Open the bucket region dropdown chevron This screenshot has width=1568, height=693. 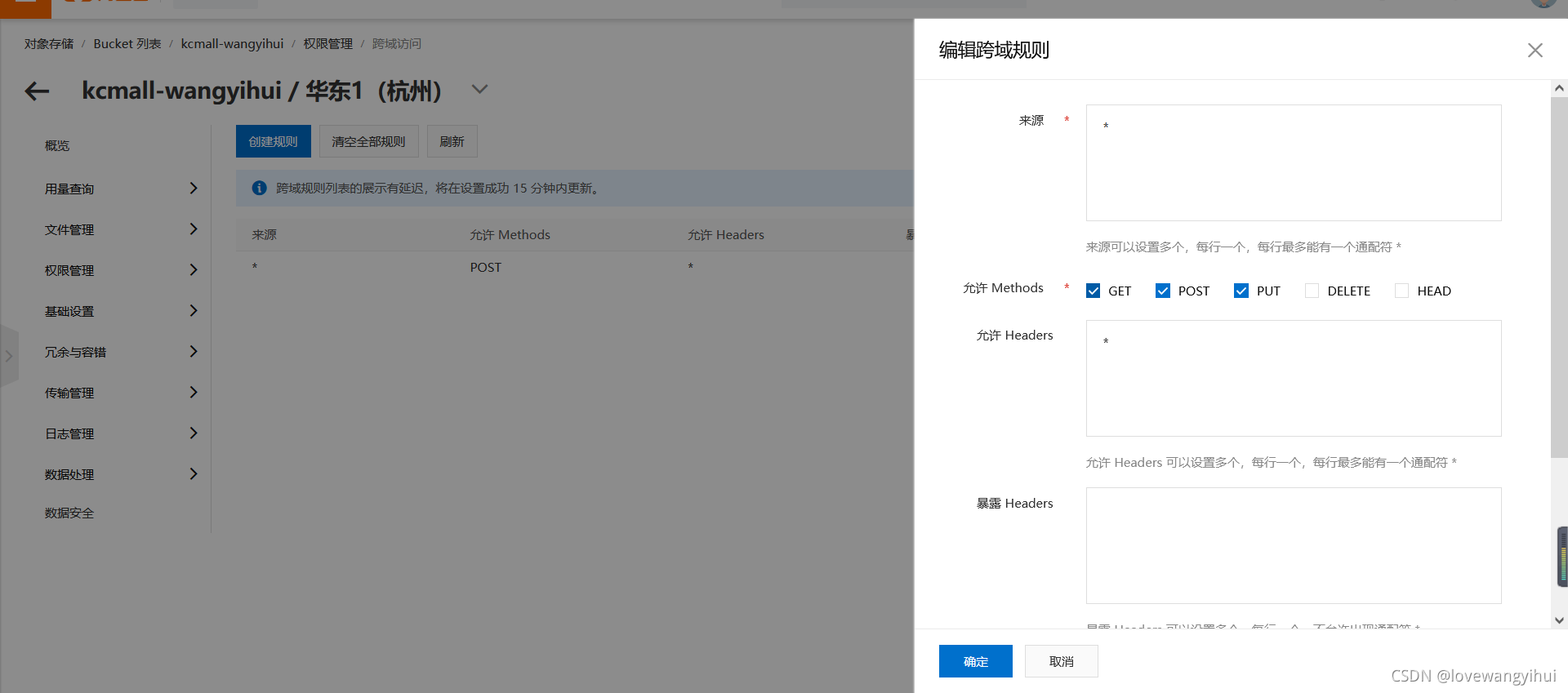coord(479,89)
